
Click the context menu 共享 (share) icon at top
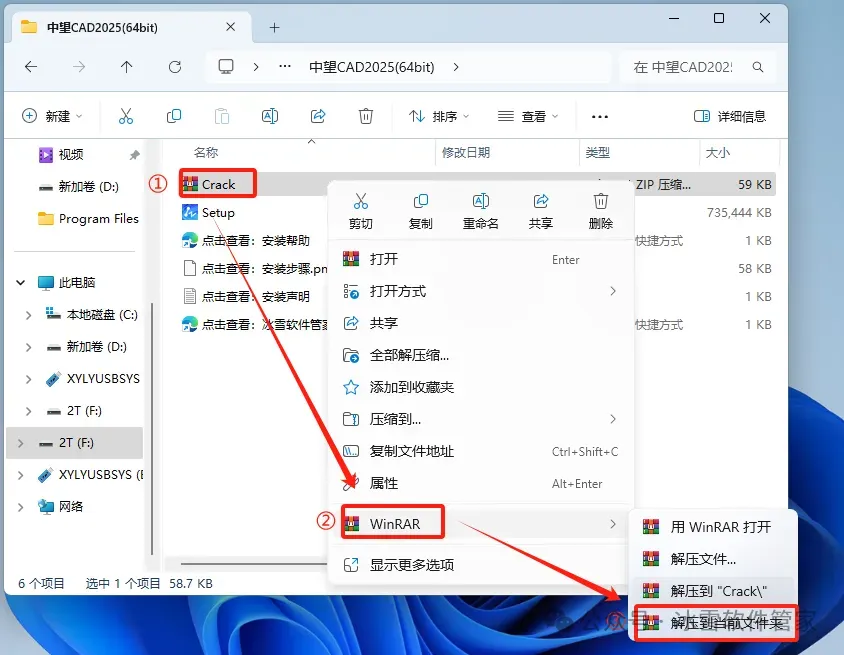[x=540, y=202]
